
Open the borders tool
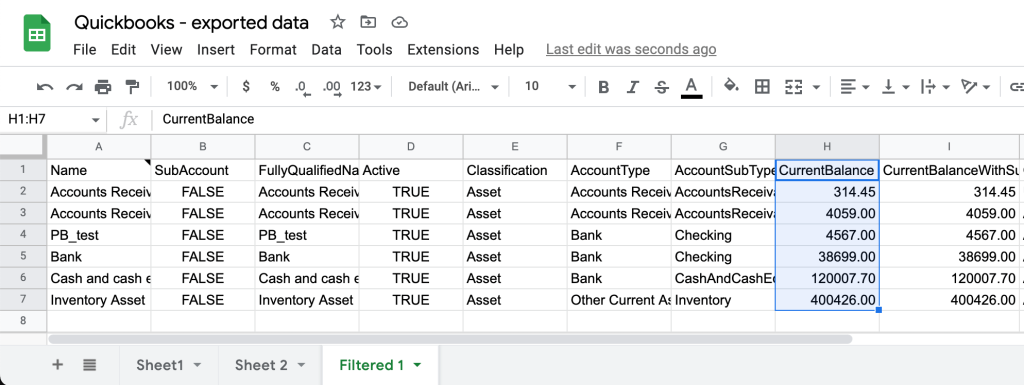coord(761,87)
